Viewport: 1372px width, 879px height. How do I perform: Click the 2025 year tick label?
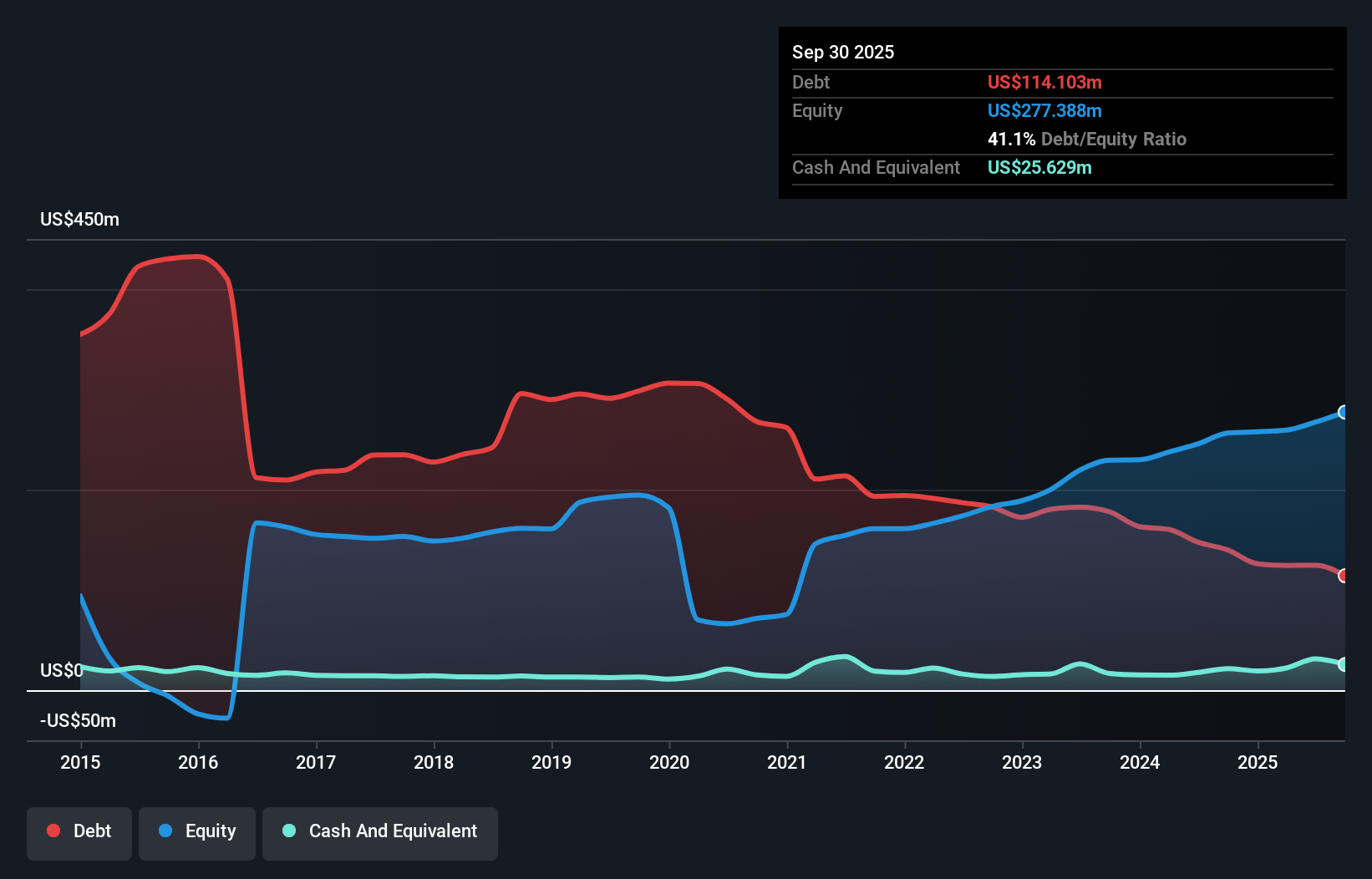pyautogui.click(x=1258, y=762)
